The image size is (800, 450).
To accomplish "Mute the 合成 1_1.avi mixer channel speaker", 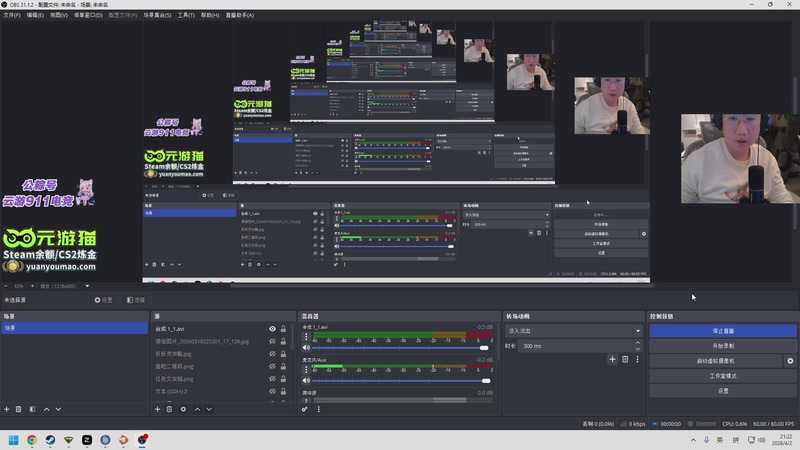I will [x=306, y=348].
